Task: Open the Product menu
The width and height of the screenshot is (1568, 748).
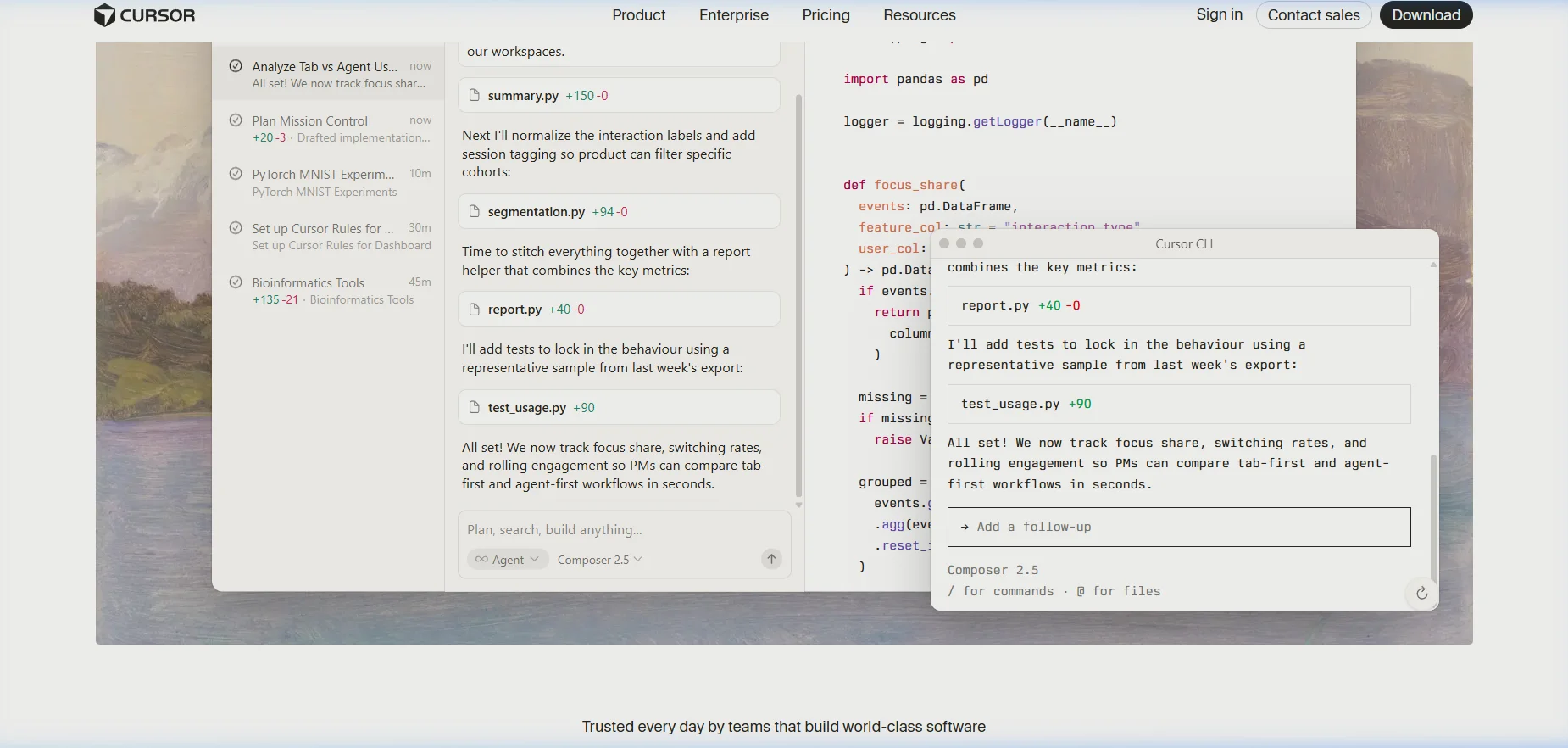Action: point(638,15)
